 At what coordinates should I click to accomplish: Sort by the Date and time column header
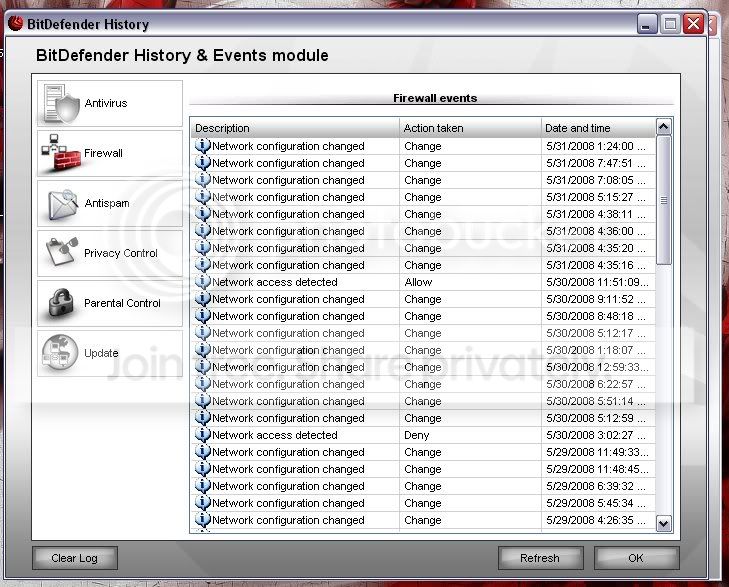[598, 128]
